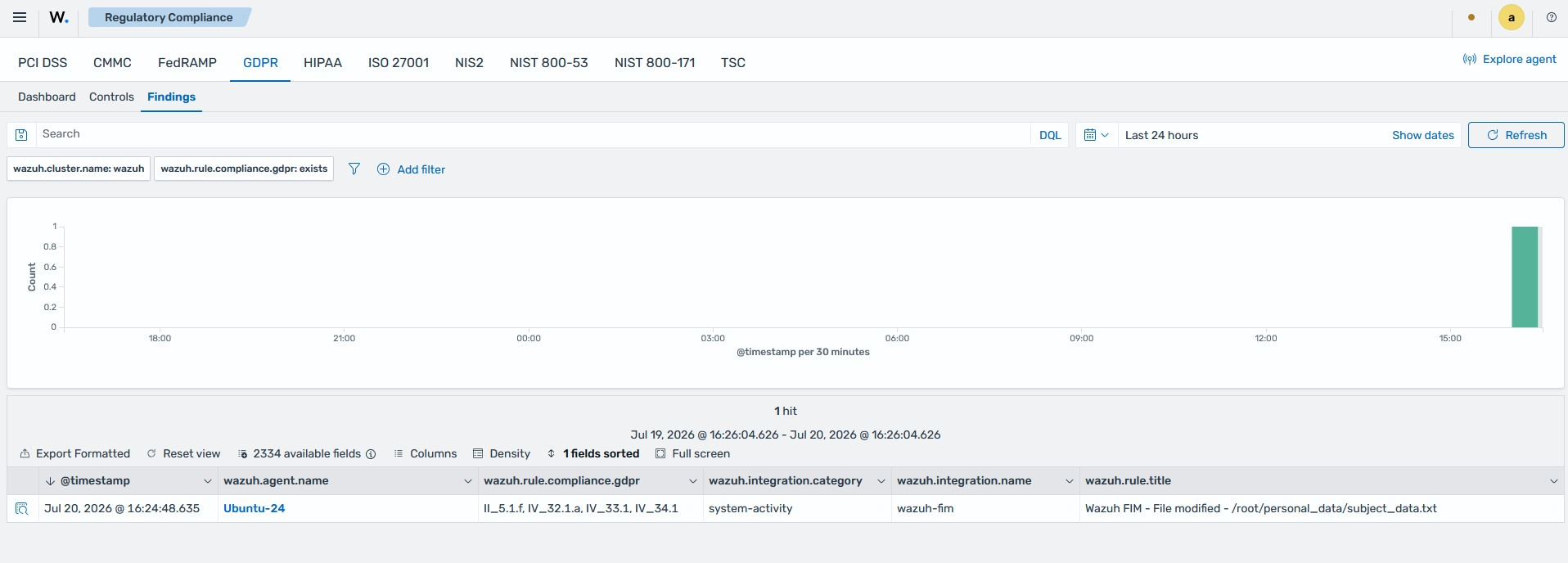1568x563 pixels.
Task: Select the CMMC tab
Action: pos(112,62)
